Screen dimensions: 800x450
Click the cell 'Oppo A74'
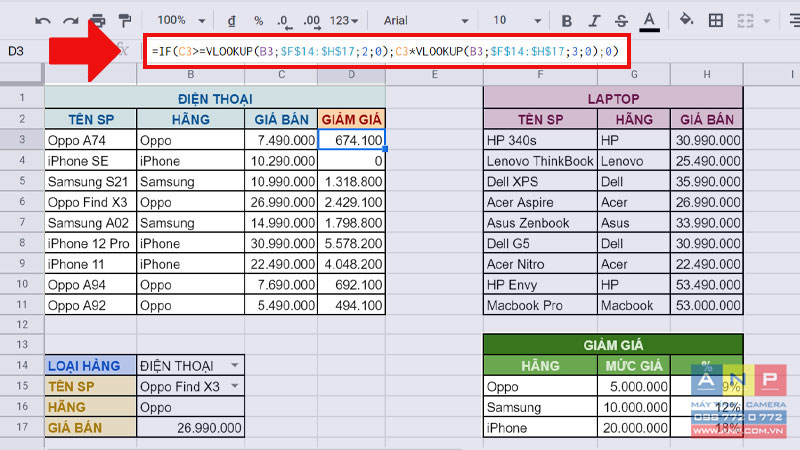[90, 140]
